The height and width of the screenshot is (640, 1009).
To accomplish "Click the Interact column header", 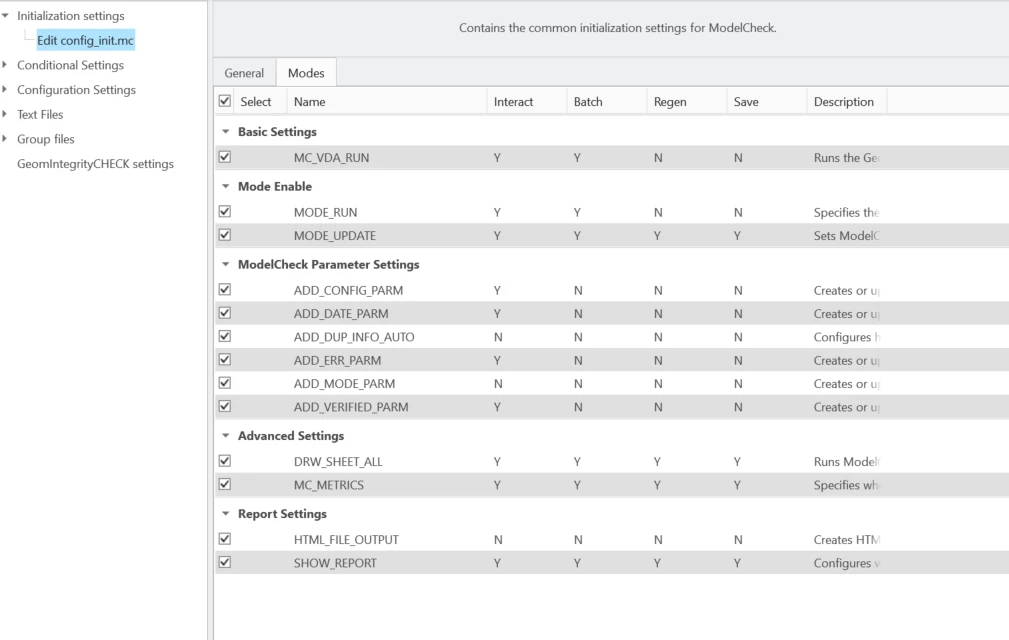I will [527, 102].
